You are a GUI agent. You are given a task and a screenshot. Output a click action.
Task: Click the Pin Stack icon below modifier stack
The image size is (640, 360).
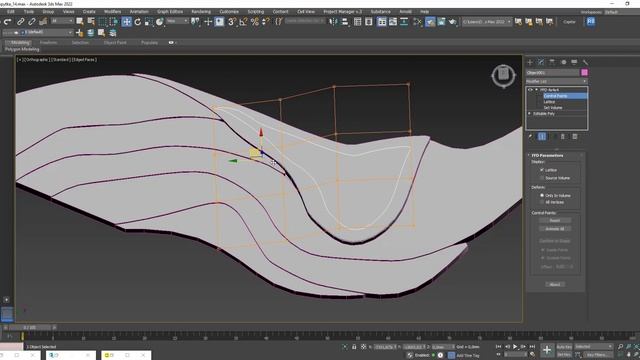coord(531,137)
